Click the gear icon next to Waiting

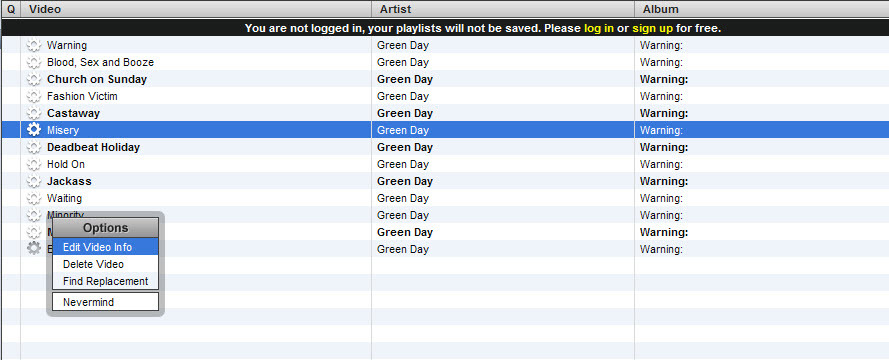[34, 198]
